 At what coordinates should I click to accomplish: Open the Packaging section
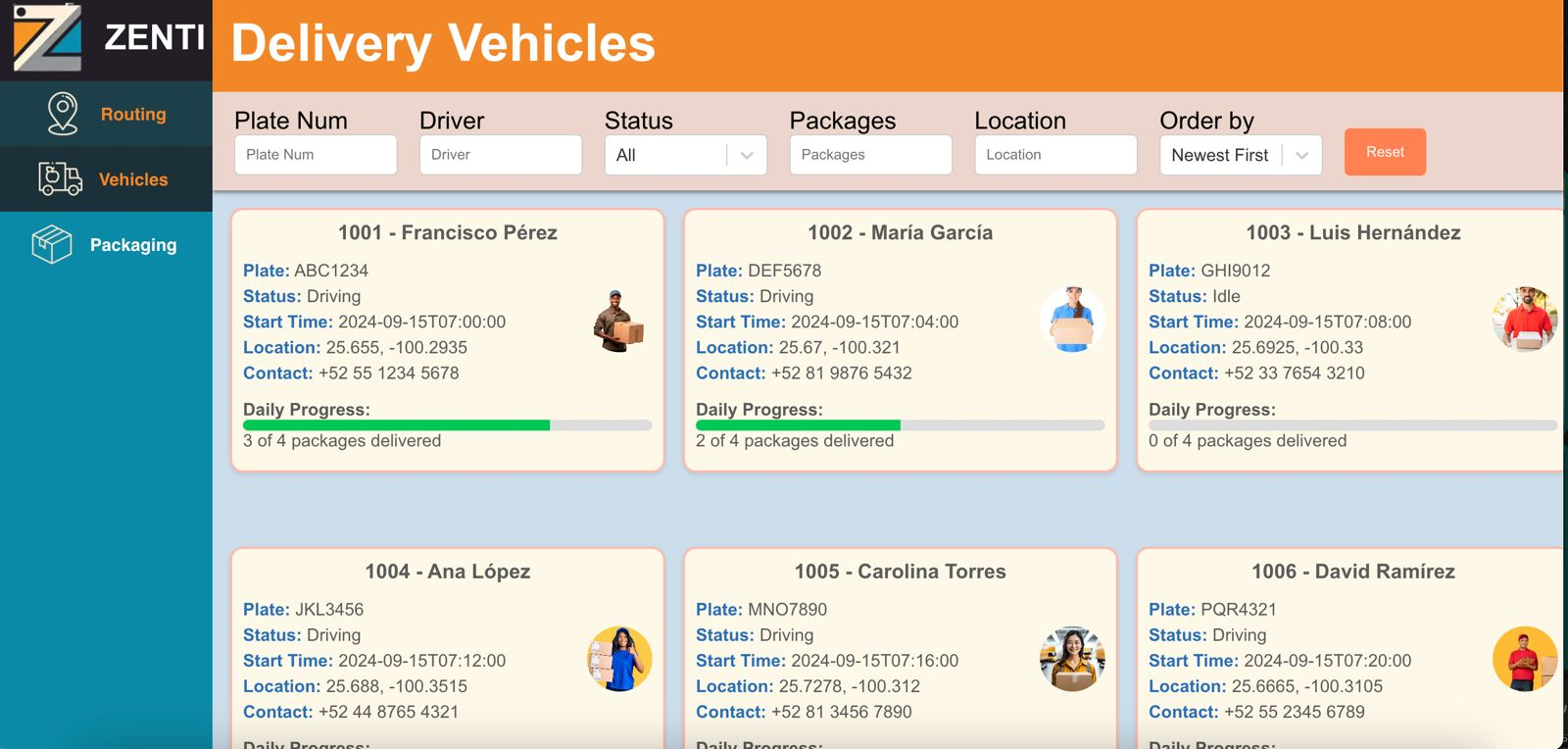(106, 245)
